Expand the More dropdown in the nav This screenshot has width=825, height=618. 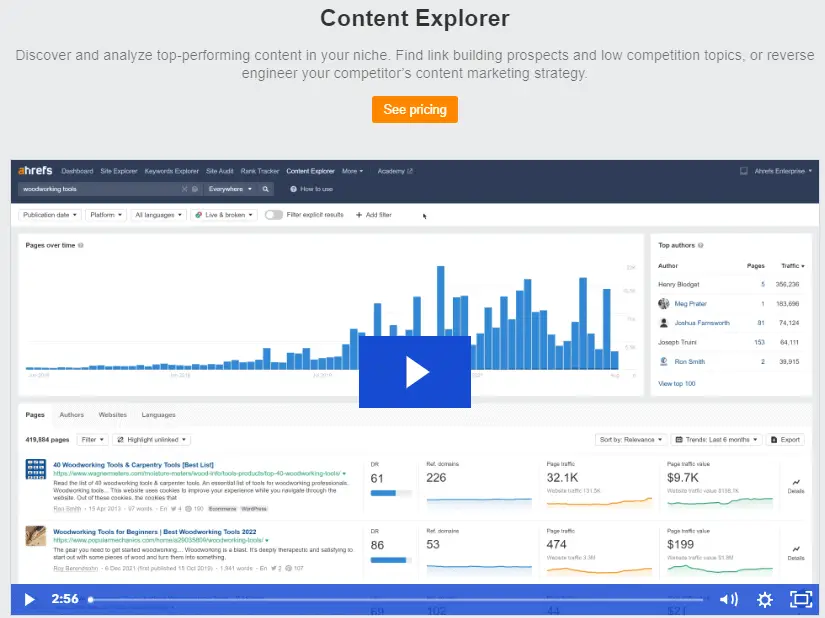[x=352, y=171]
